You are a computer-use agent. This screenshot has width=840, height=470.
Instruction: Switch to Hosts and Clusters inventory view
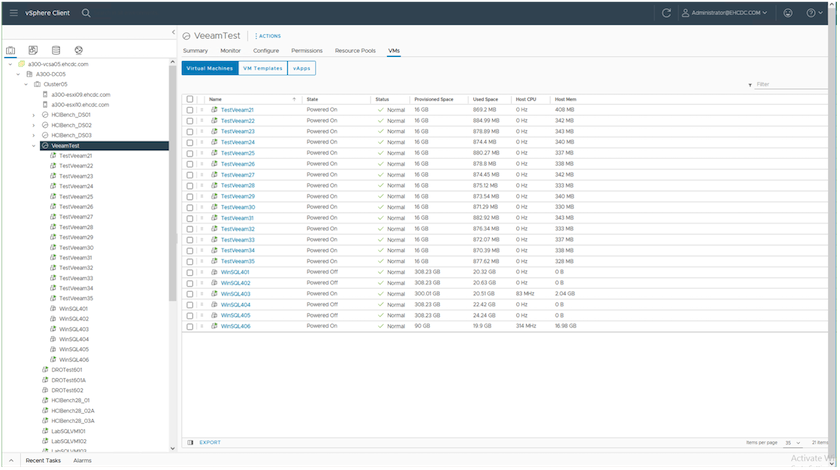click(11, 49)
